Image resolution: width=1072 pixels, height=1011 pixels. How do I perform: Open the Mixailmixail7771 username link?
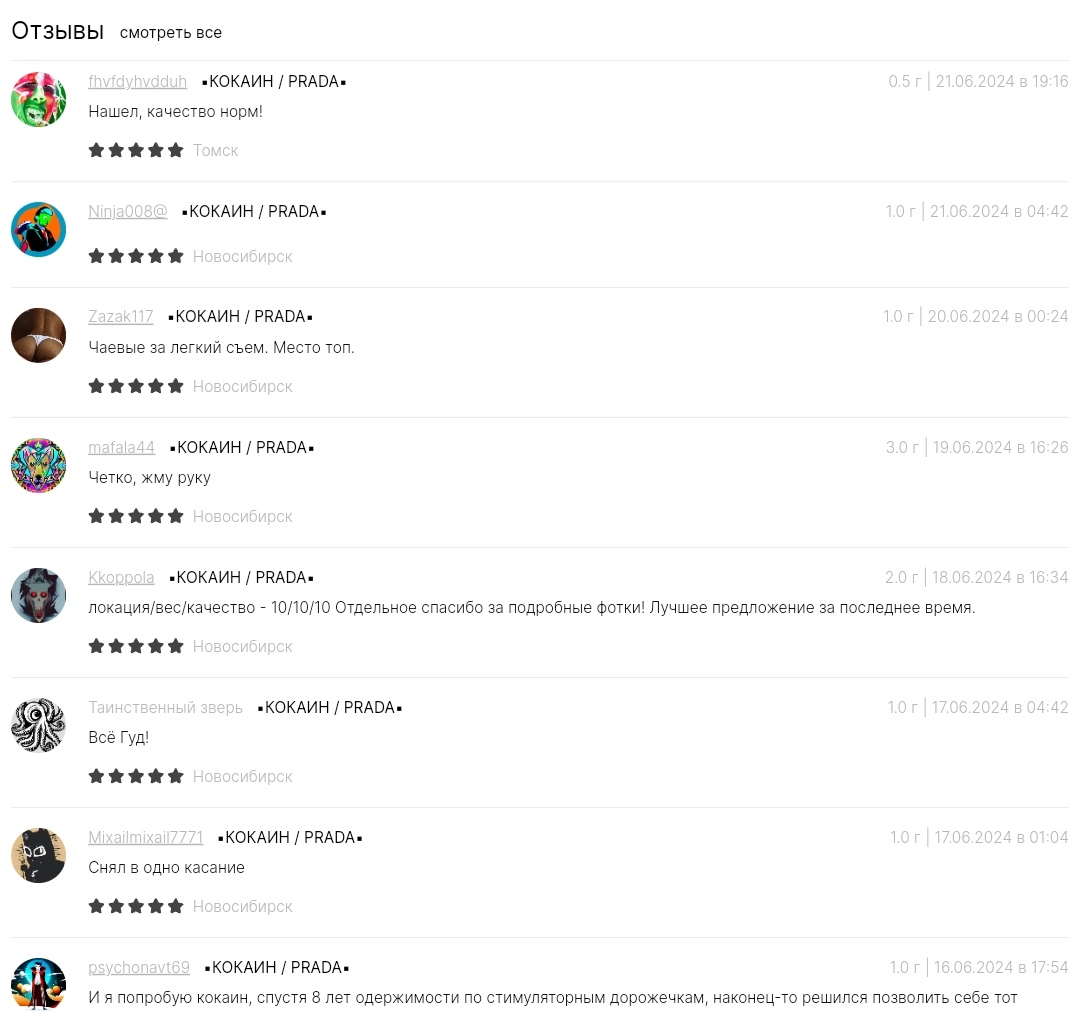click(x=146, y=837)
